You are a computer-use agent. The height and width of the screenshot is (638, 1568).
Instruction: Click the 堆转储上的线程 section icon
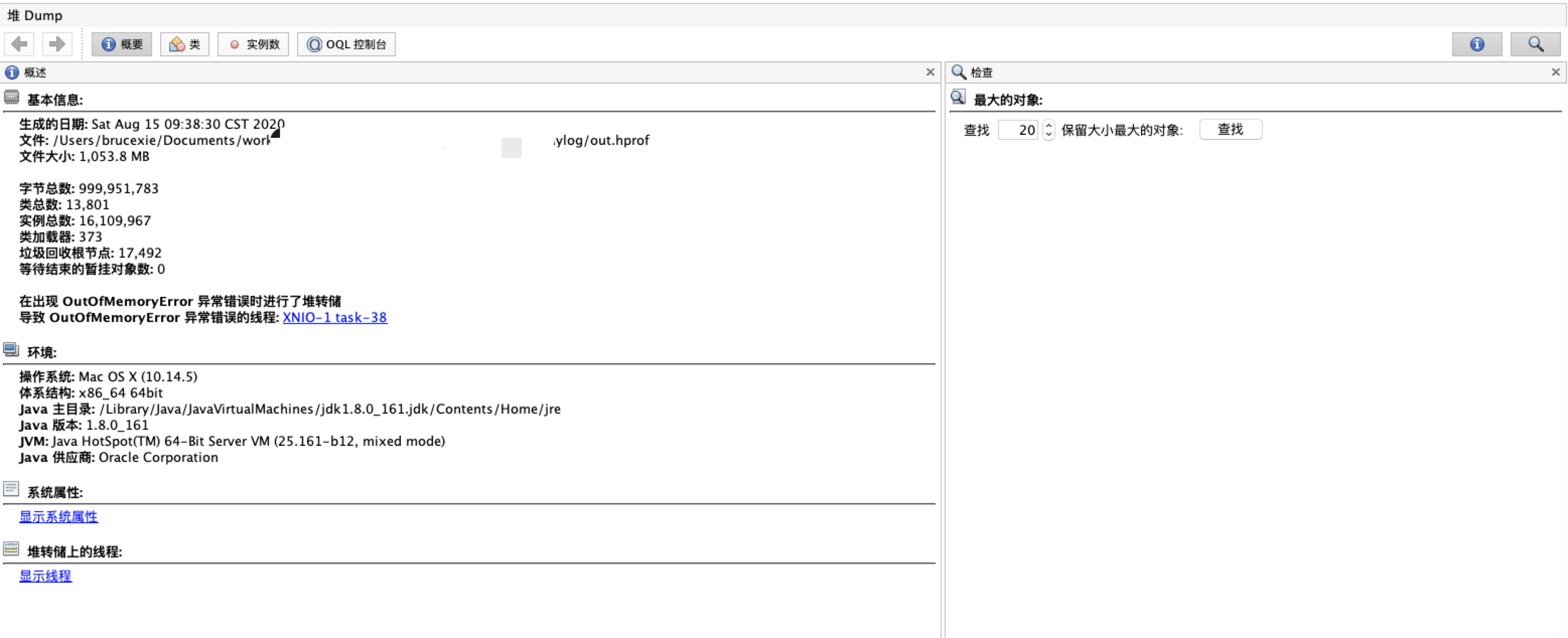[11, 549]
